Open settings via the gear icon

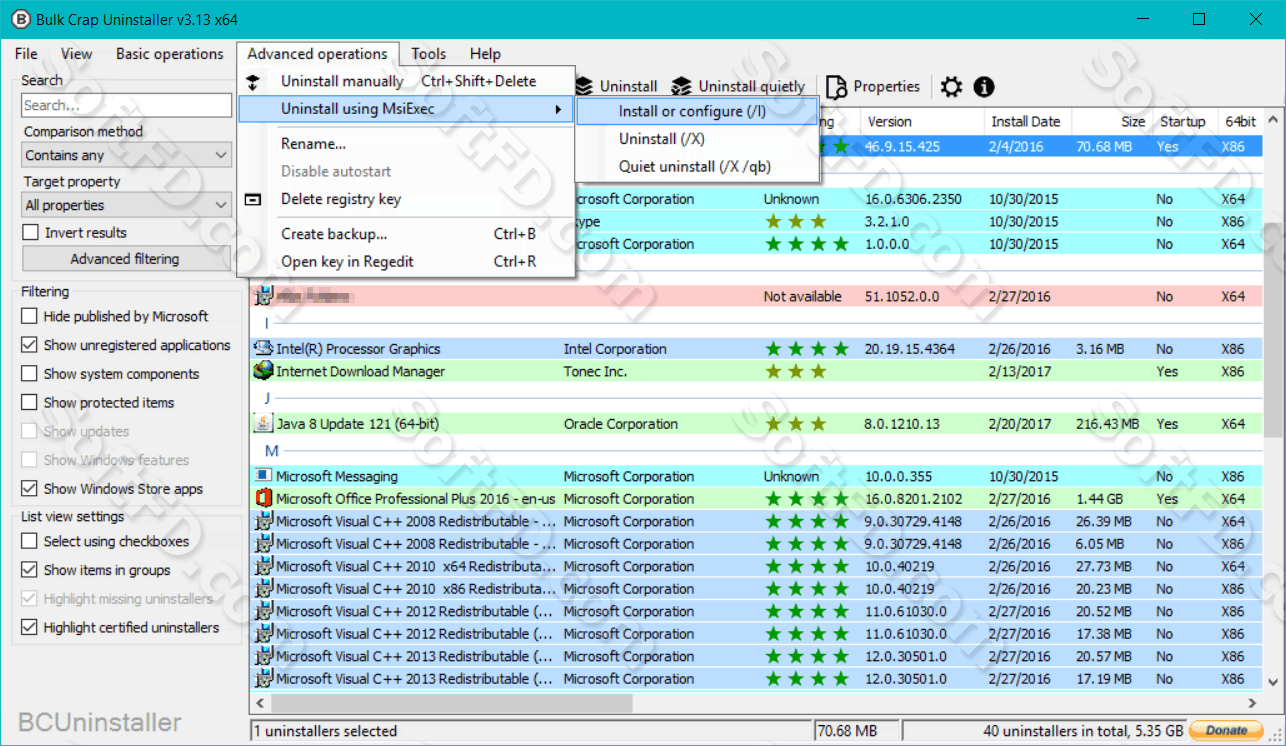click(x=951, y=87)
